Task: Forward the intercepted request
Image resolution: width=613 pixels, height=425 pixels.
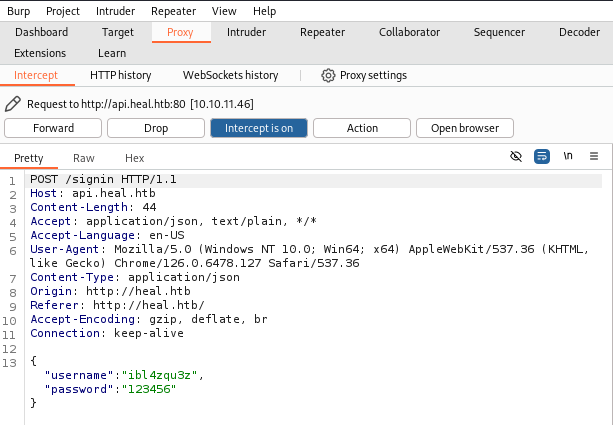Action: pyautogui.click(x=53, y=128)
